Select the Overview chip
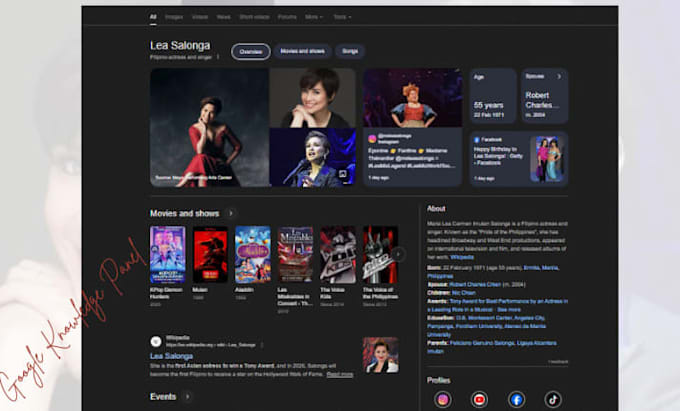The image size is (680, 411). [x=251, y=52]
